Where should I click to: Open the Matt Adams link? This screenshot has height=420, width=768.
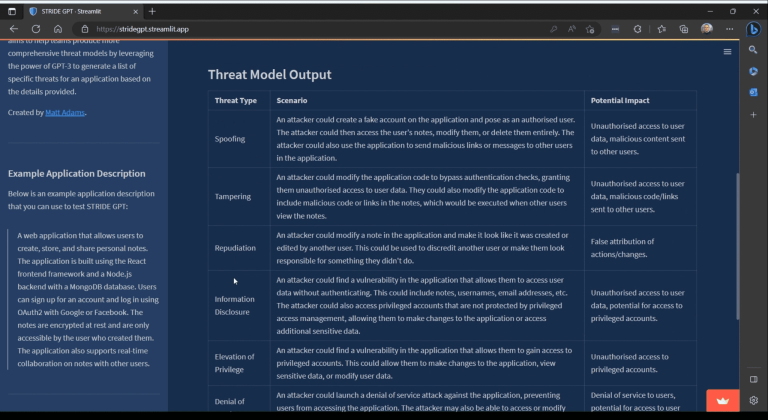65,113
